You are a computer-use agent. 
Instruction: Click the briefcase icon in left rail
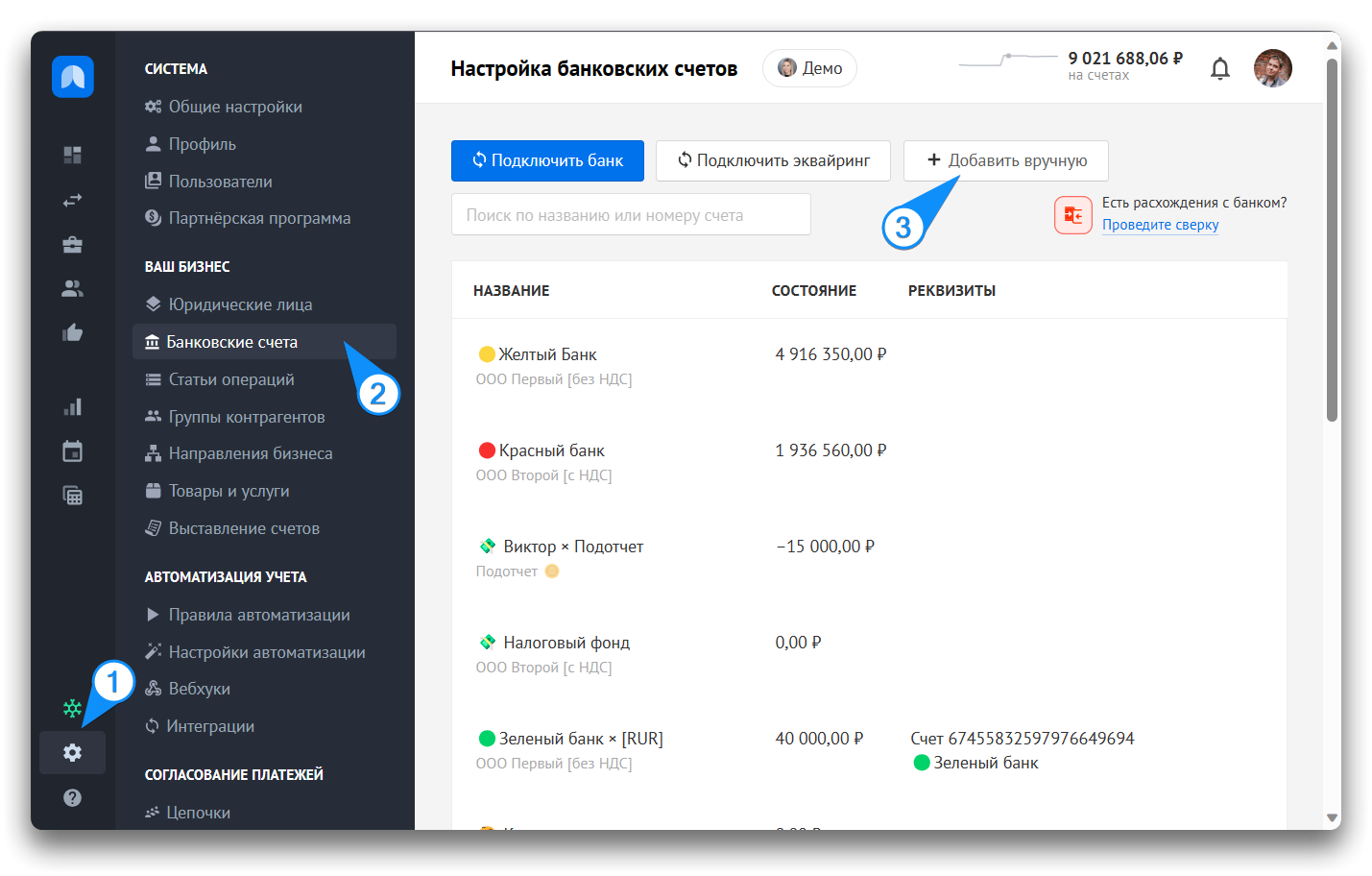click(72, 244)
